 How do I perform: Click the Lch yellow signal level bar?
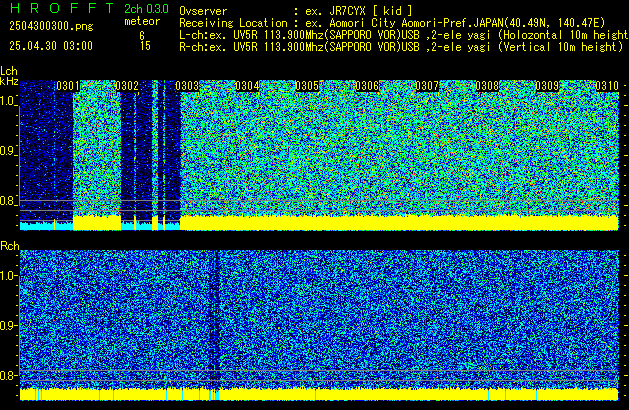pyautogui.click(x=399, y=223)
